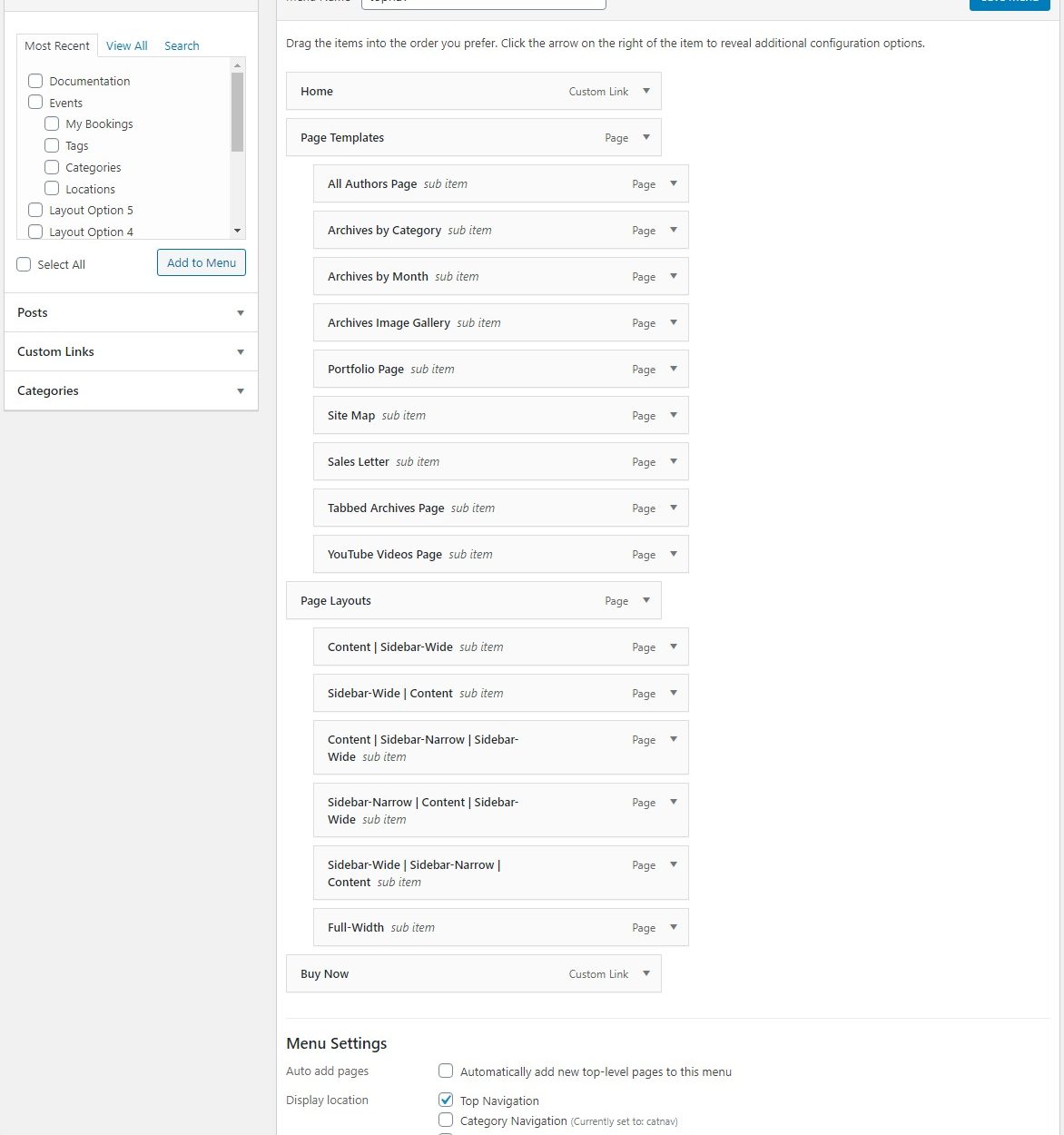The height and width of the screenshot is (1135, 1064).
Task: Expand the Custom Links accordion section
Action: pos(132,351)
